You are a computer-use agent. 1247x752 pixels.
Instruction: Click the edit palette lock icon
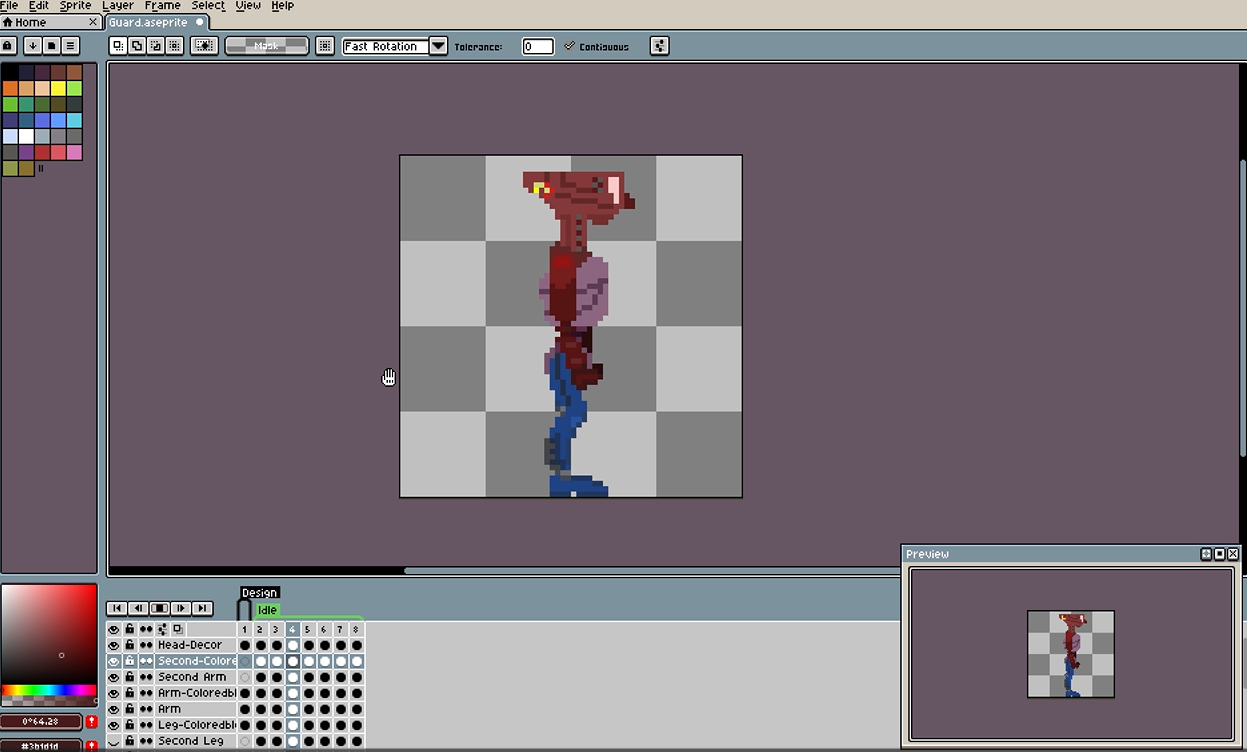coord(8,45)
